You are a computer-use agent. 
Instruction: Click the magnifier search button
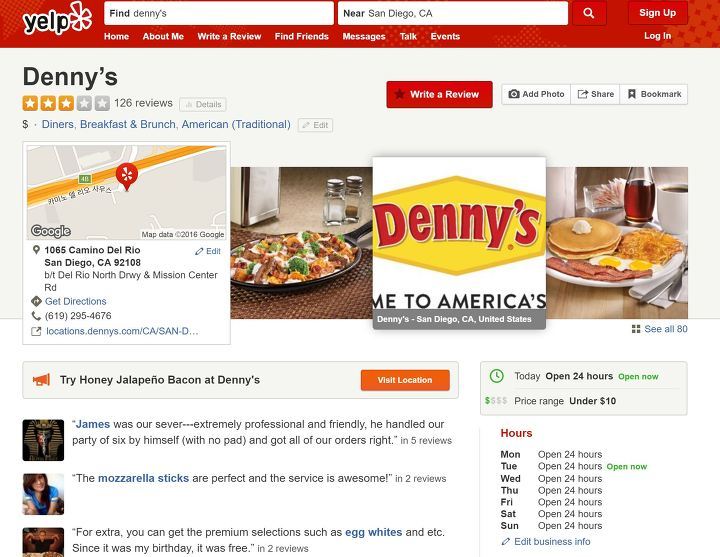(589, 13)
